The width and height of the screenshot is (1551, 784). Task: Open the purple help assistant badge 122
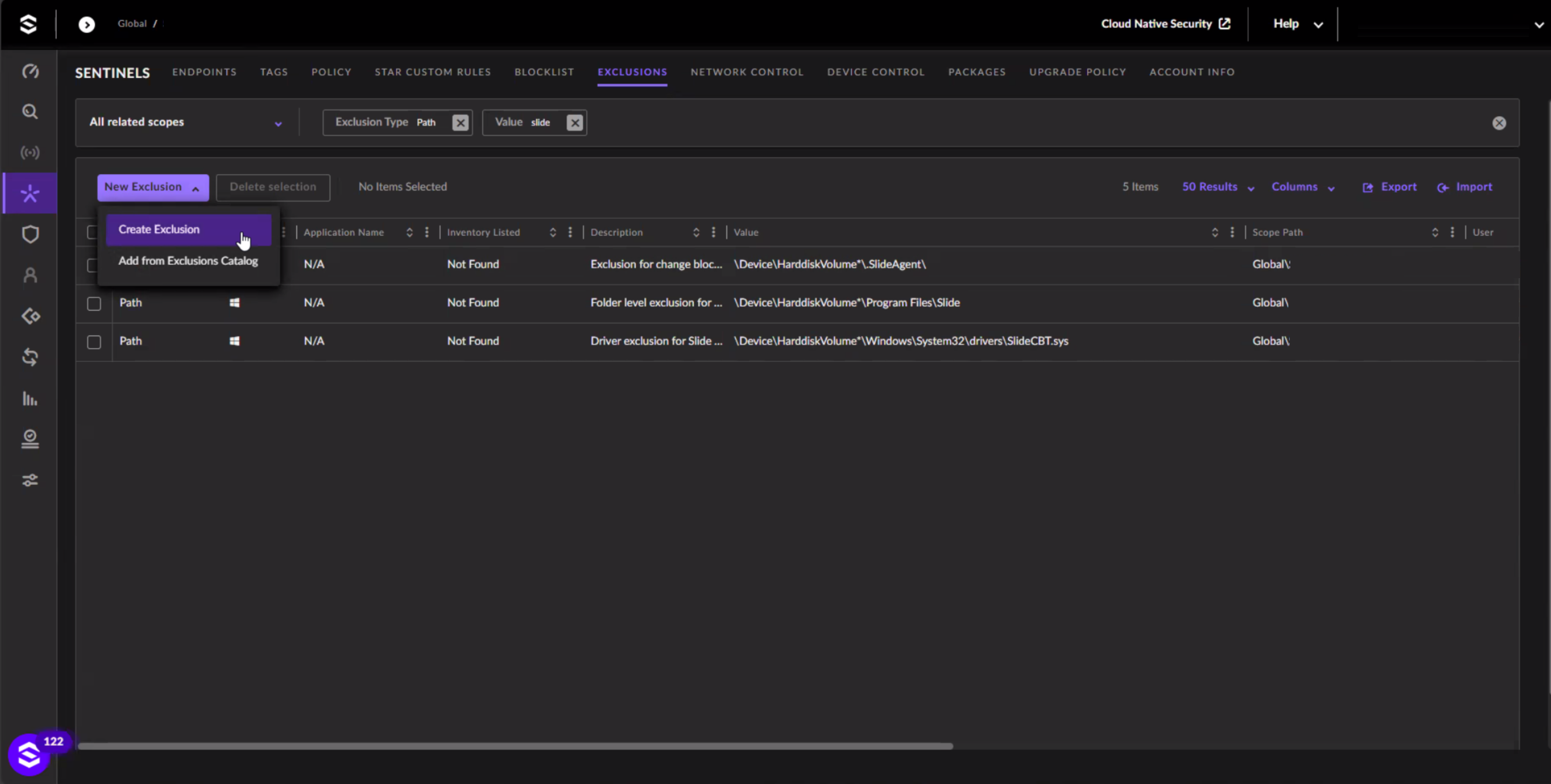pyautogui.click(x=29, y=754)
